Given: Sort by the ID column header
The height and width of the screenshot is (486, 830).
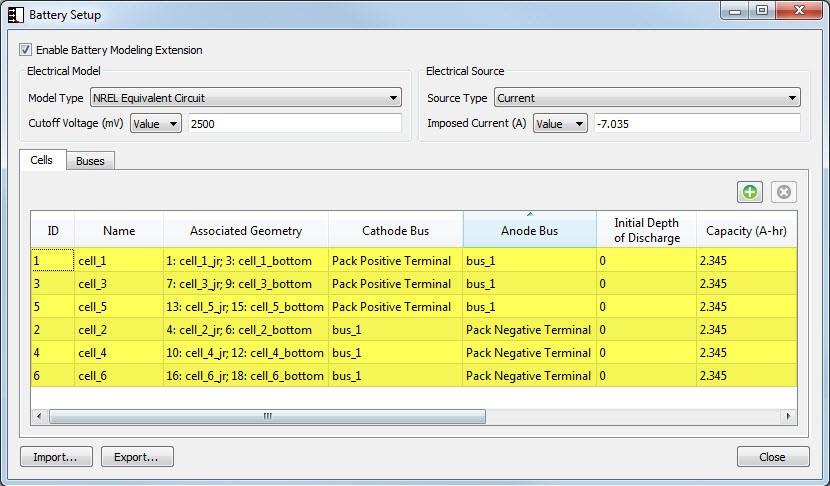Looking at the screenshot, I should tap(53, 231).
